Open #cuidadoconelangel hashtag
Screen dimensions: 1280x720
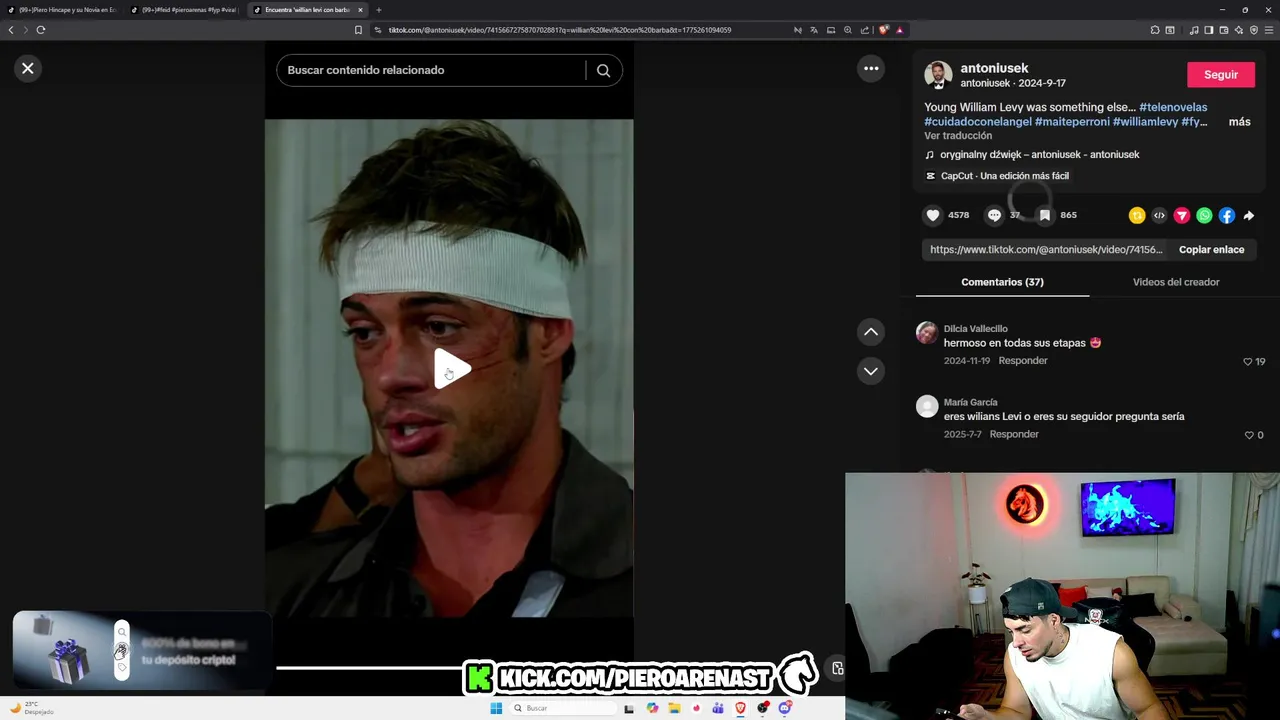pos(978,122)
